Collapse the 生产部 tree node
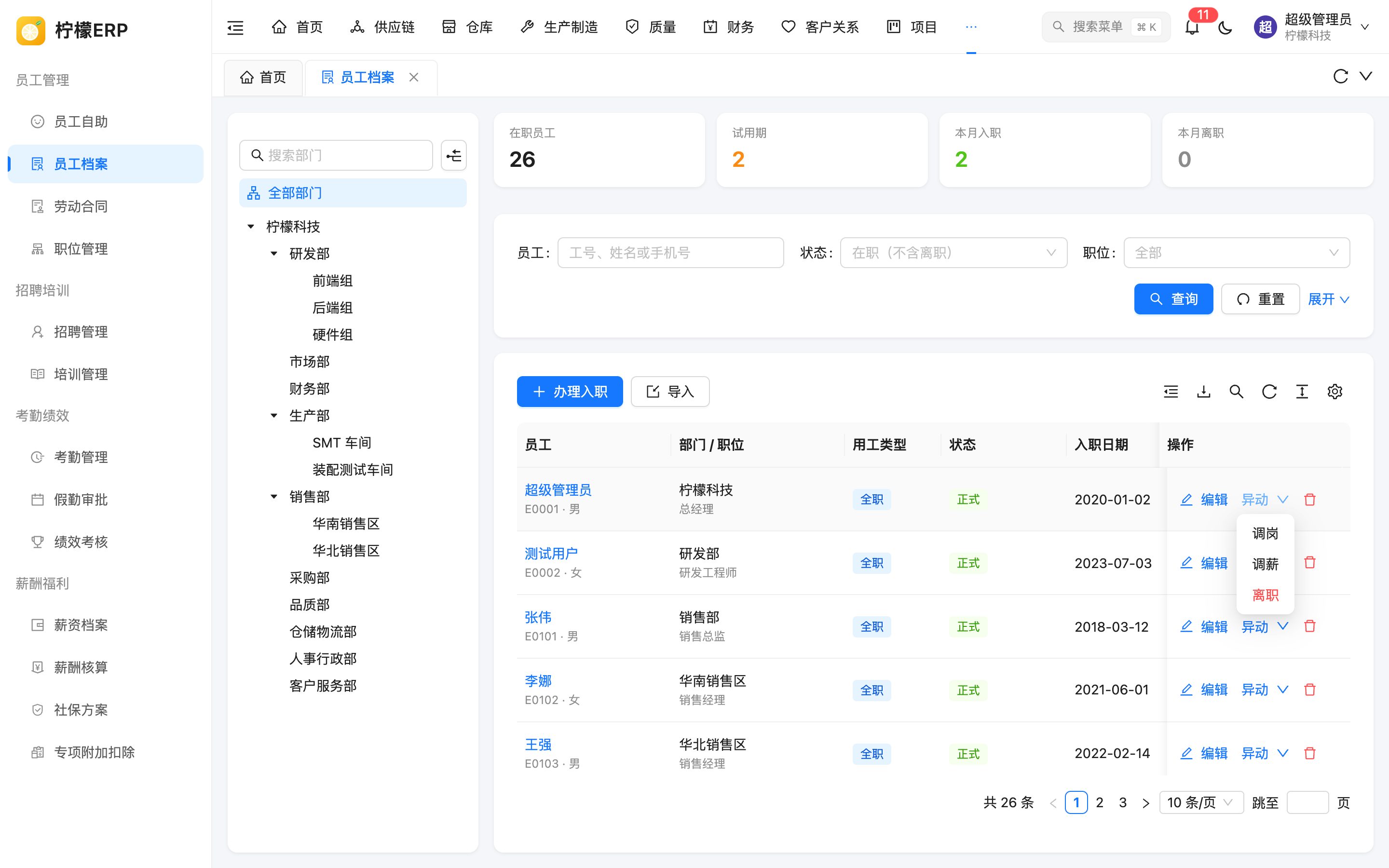Screen dimensions: 1389x868 (274, 416)
